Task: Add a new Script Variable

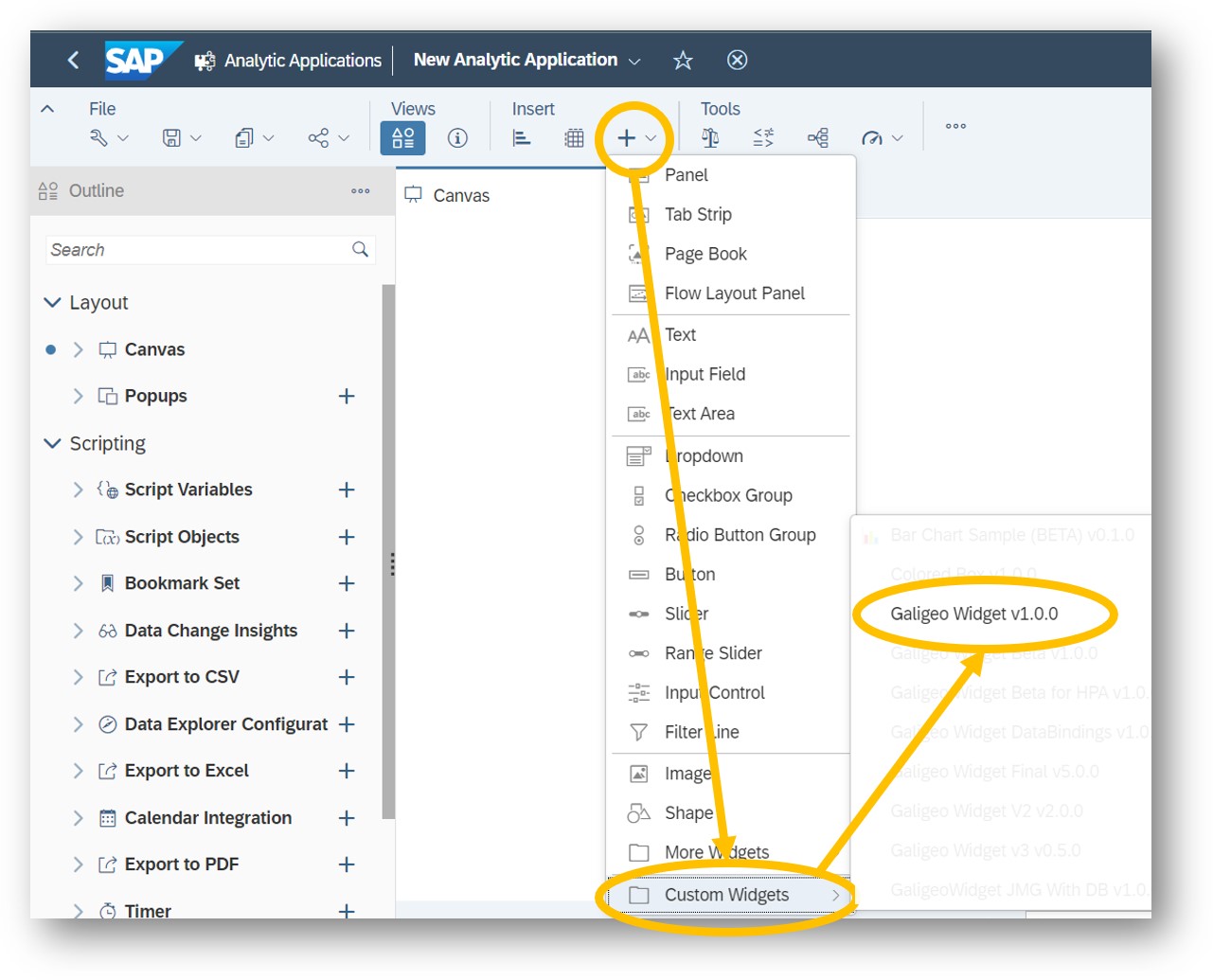Action: (347, 490)
